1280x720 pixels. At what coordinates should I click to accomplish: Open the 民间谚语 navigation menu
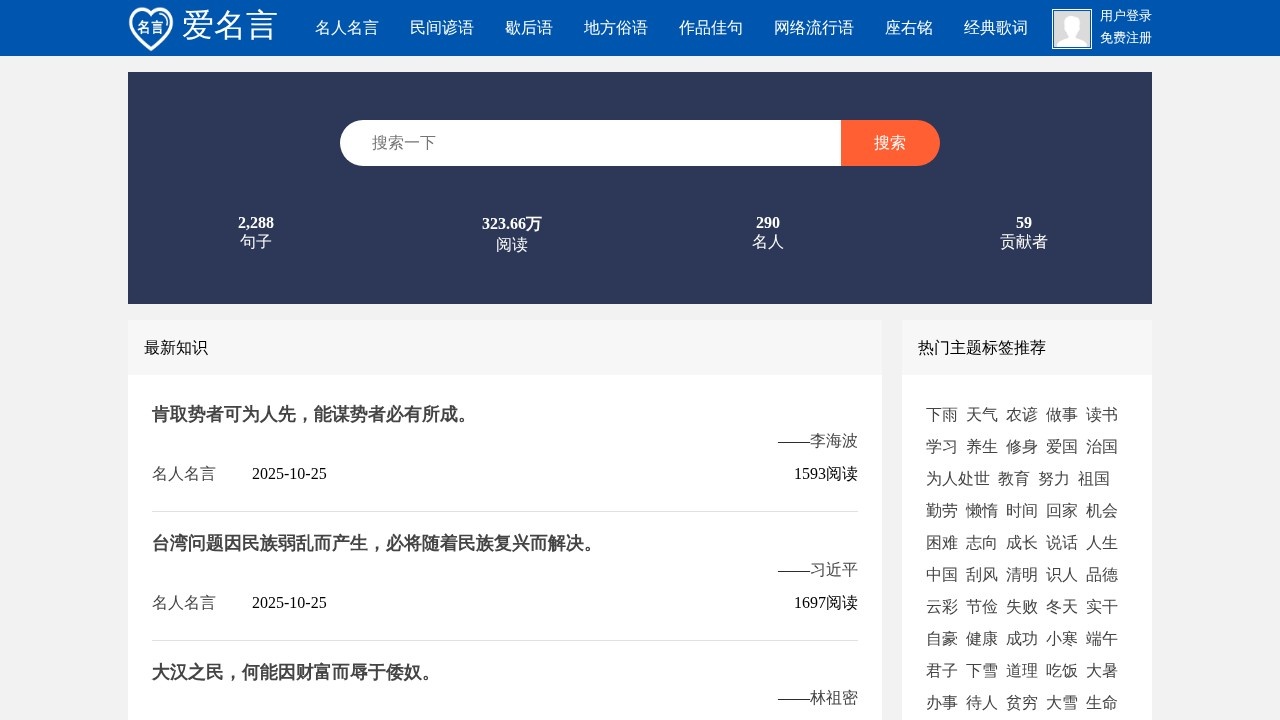441,28
